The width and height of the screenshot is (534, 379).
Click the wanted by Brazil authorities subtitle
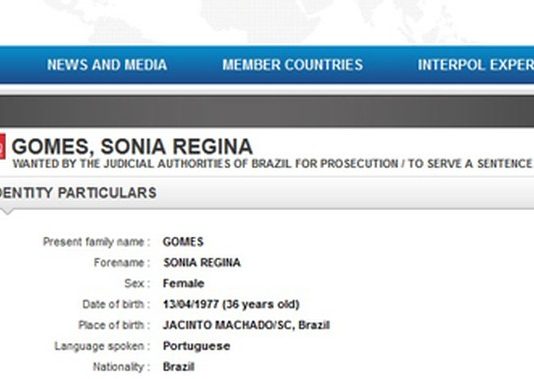click(x=272, y=164)
